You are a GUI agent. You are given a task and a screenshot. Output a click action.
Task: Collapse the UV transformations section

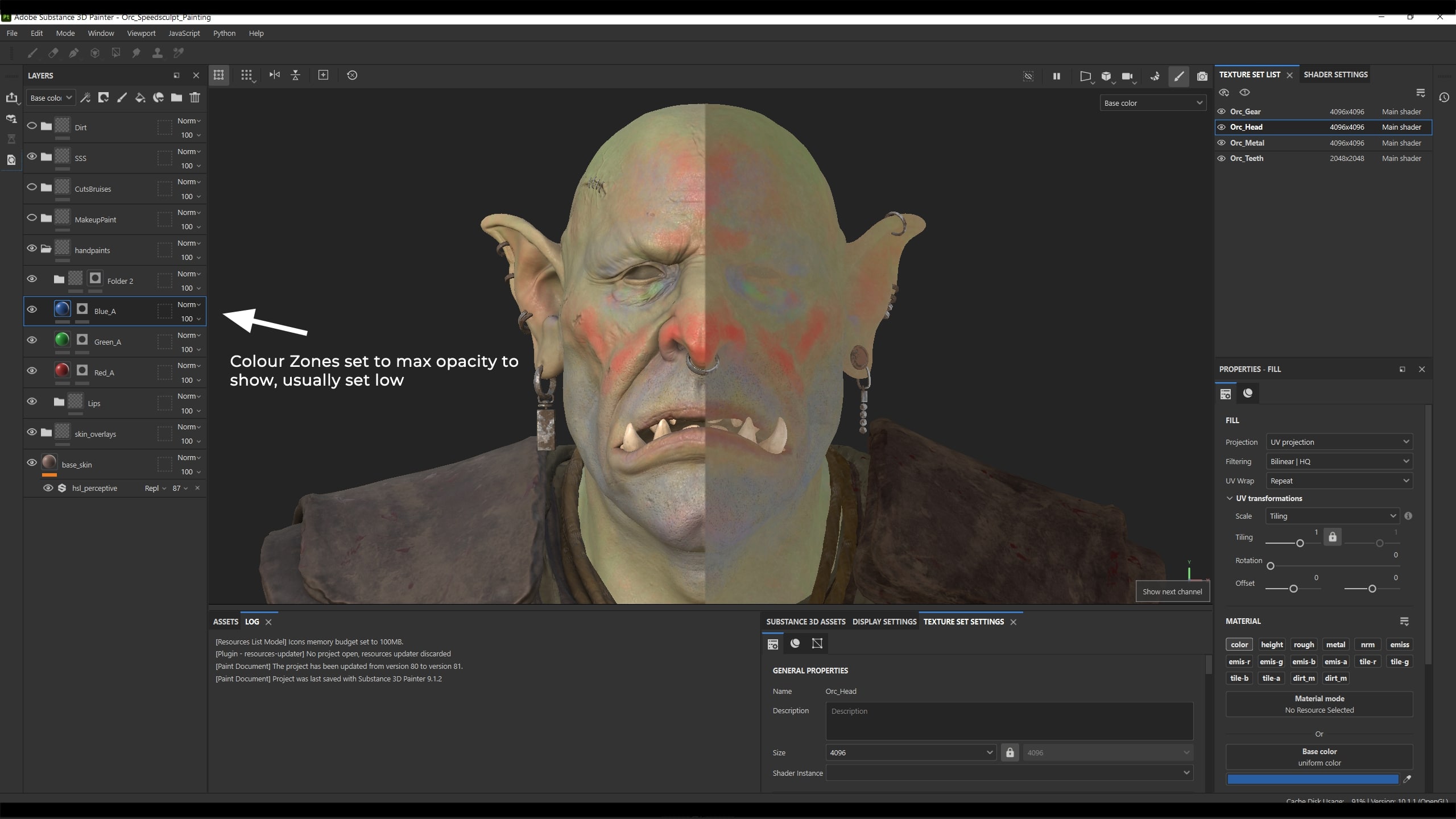point(1230,498)
